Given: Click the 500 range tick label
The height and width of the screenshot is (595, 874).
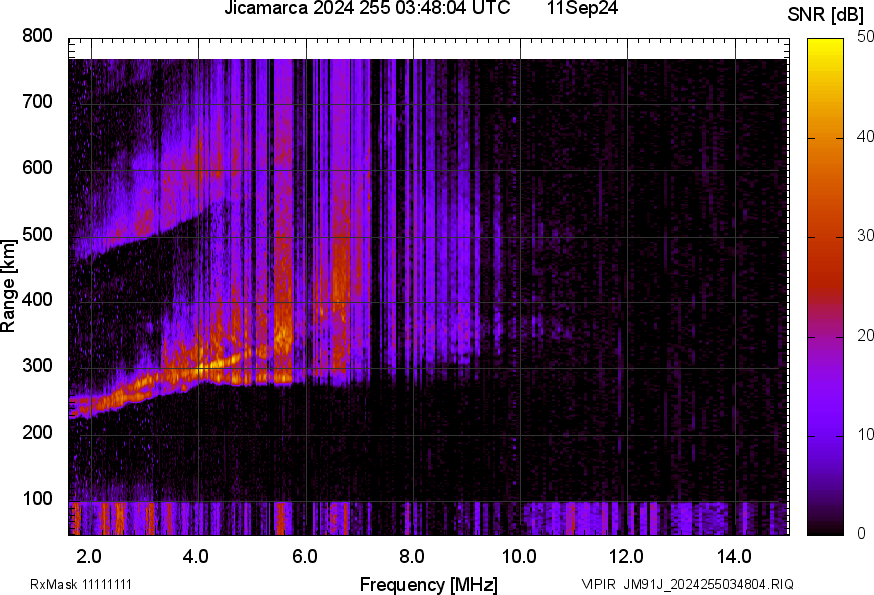Looking at the screenshot, I should [x=37, y=236].
